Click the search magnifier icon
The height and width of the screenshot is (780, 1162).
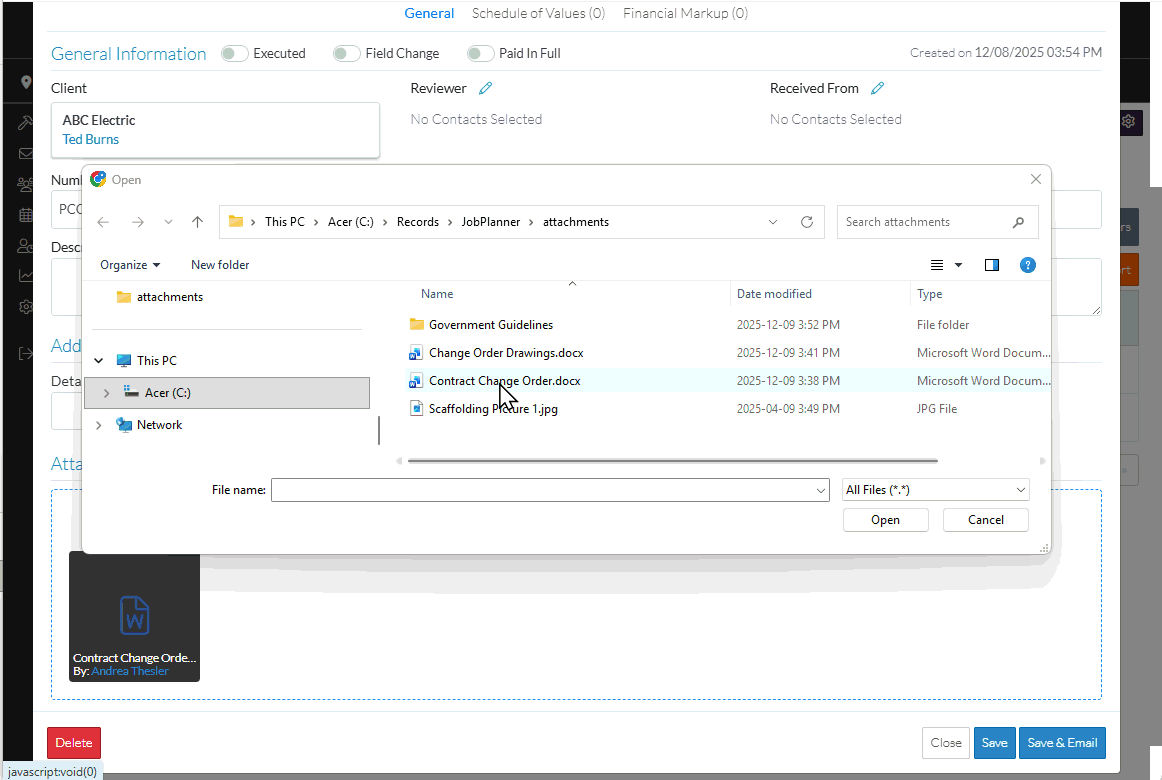[1018, 222]
